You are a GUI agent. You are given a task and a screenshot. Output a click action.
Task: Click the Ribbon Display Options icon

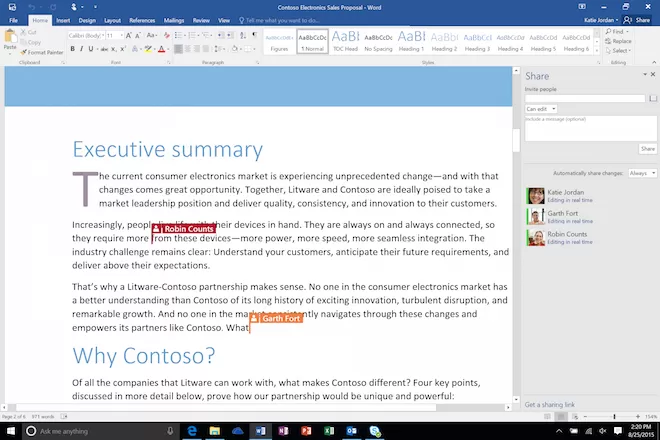click(582, 7)
